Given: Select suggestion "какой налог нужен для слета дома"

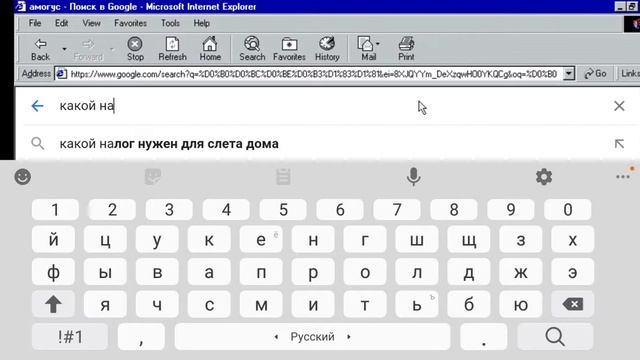Looking at the screenshot, I should pyautogui.click(x=169, y=144).
